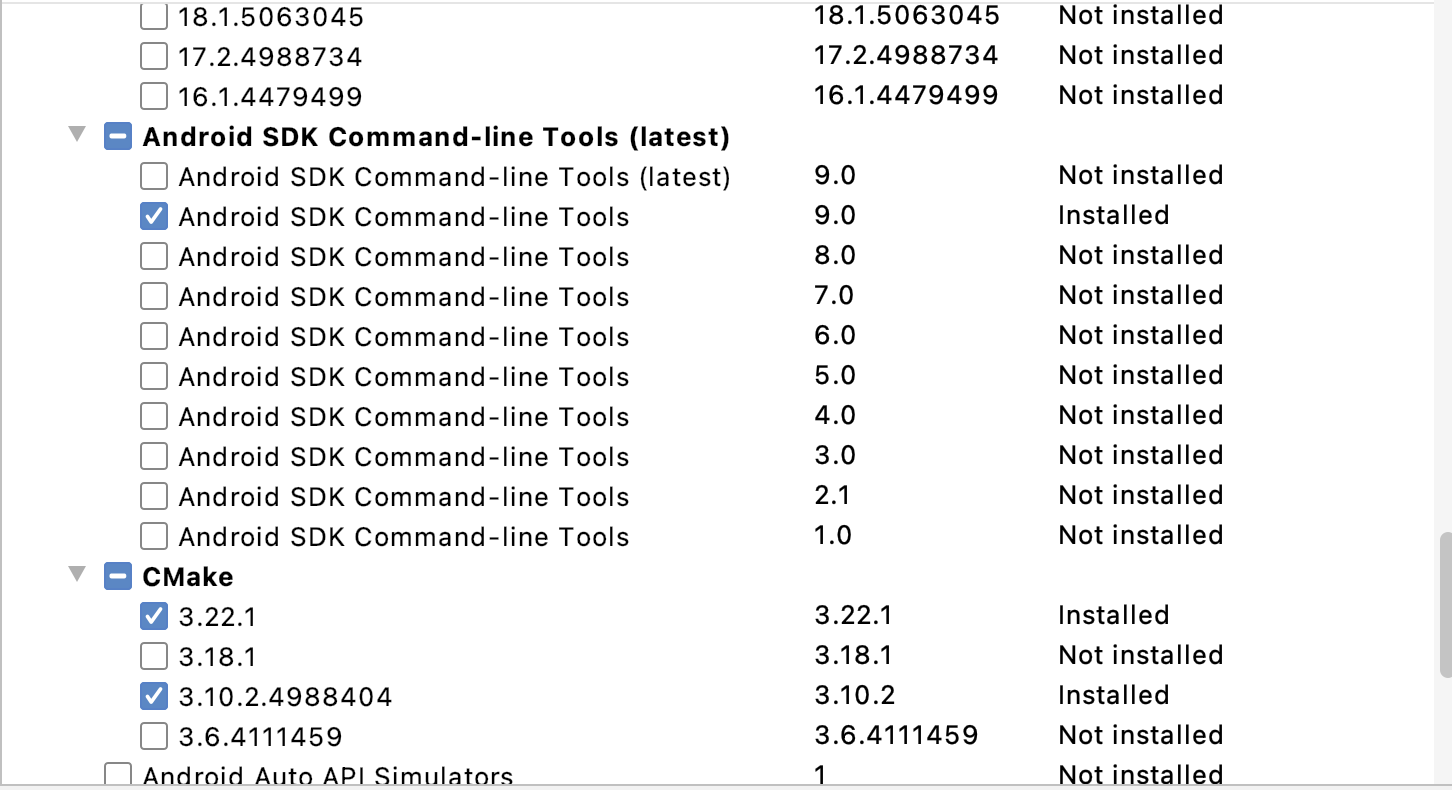Click version cell '3.10.2'
Screen dimensions: 1452x790
(854, 695)
